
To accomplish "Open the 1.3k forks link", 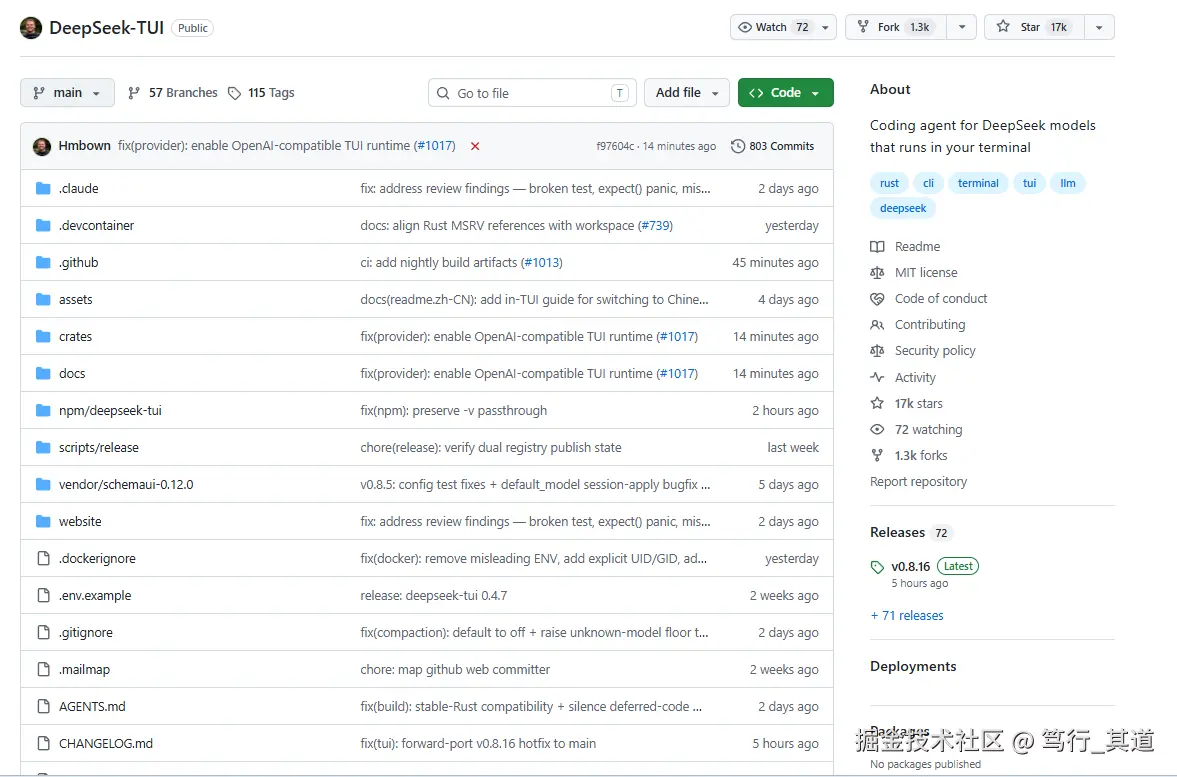I will [x=920, y=455].
